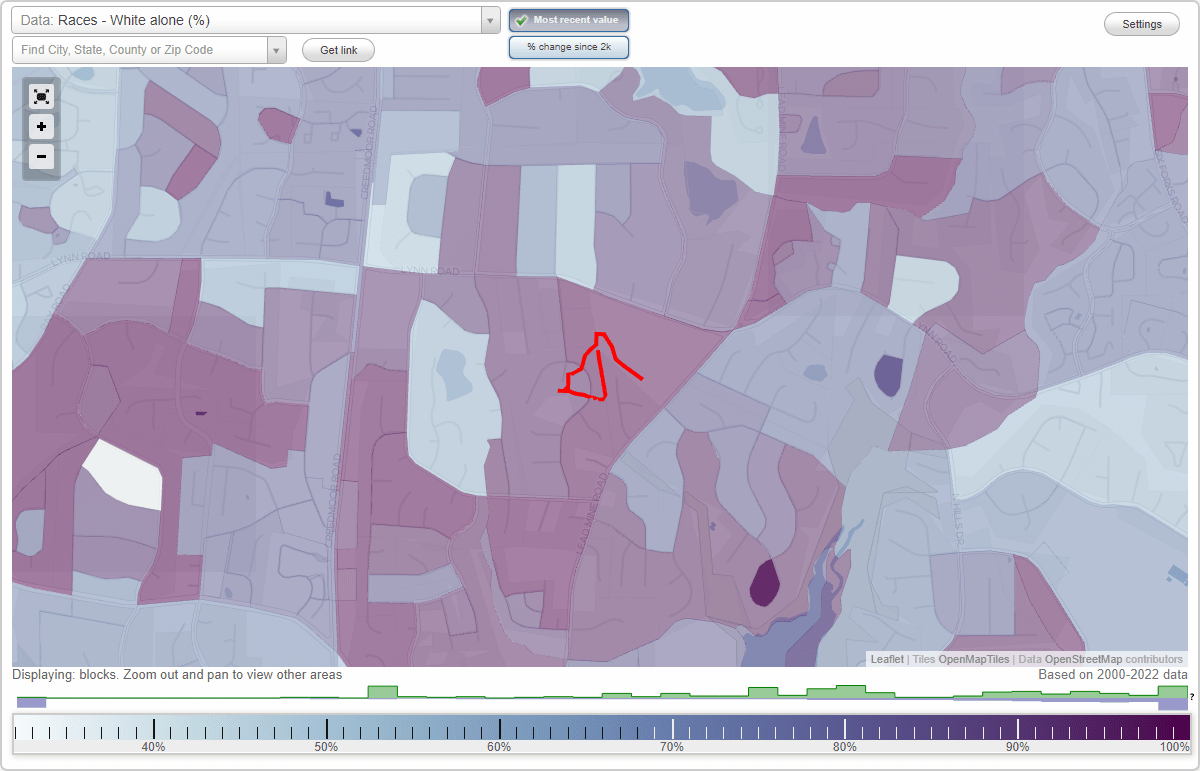Viewport: 1200px width, 771px height.
Task: Click 'Based on 2000-2022 data' text
Action: point(1113,675)
